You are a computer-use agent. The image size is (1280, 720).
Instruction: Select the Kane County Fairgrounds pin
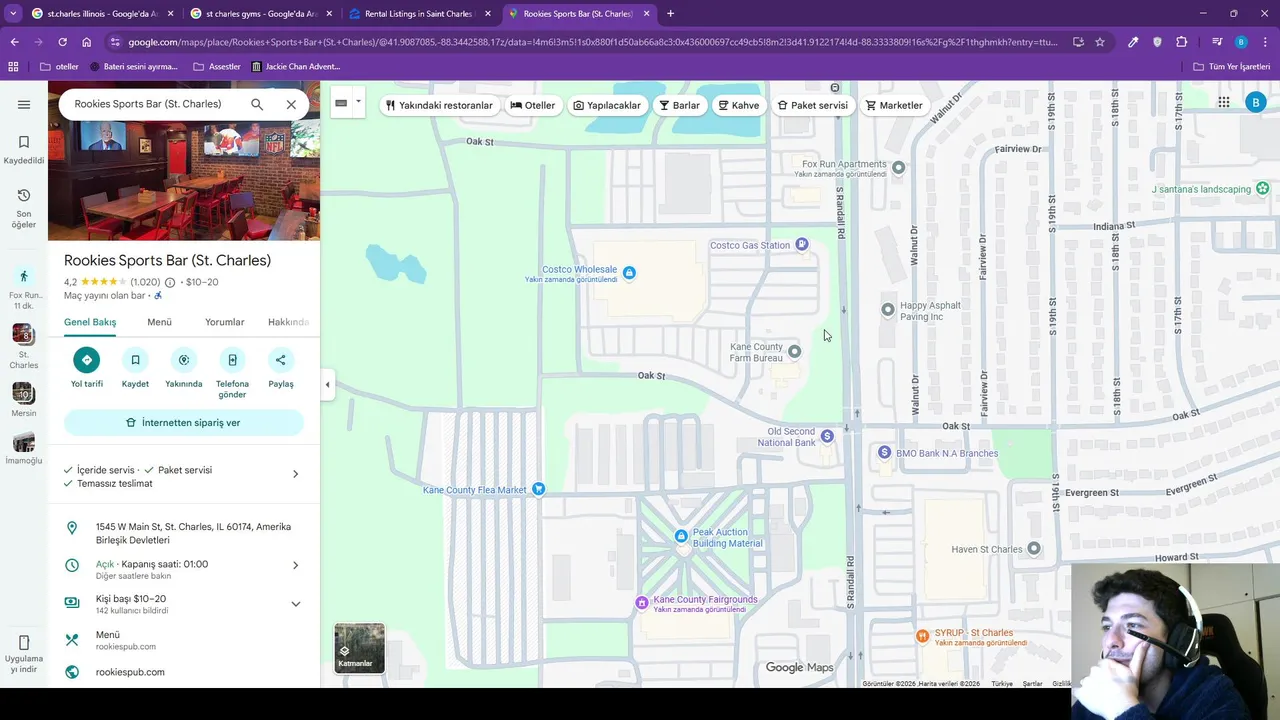[642, 603]
